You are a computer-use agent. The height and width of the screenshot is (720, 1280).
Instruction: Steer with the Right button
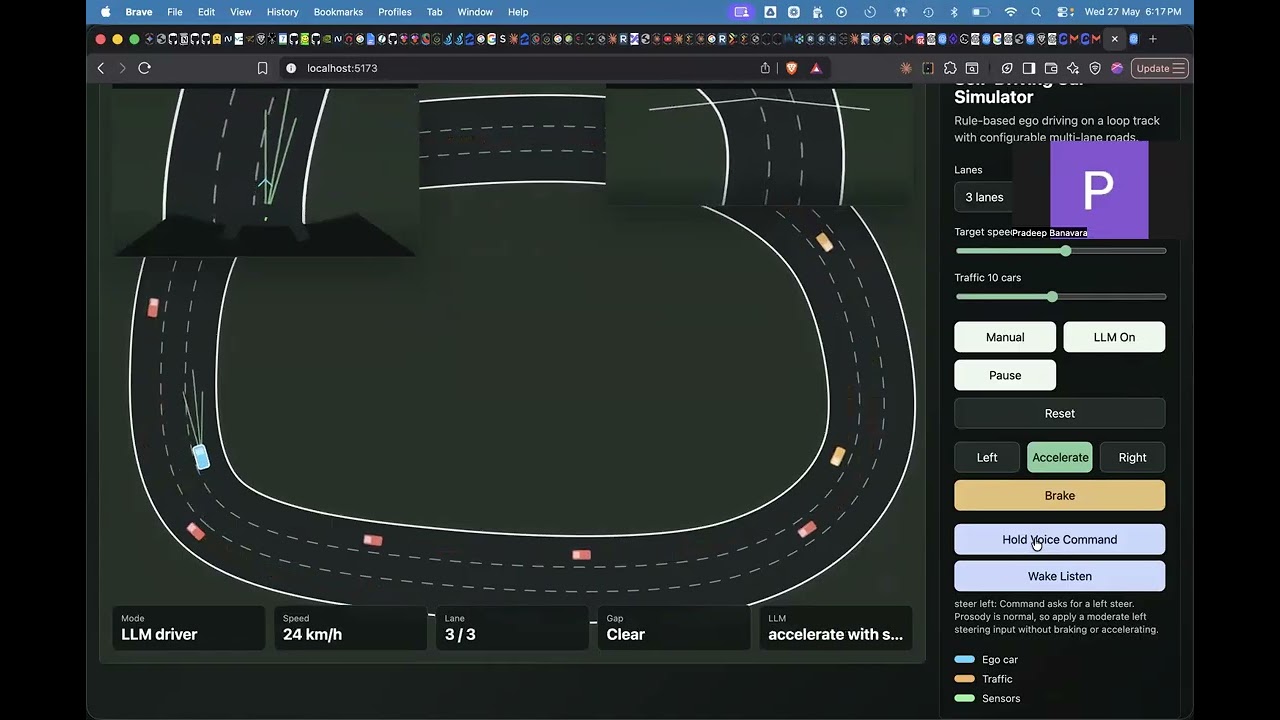(x=1133, y=457)
